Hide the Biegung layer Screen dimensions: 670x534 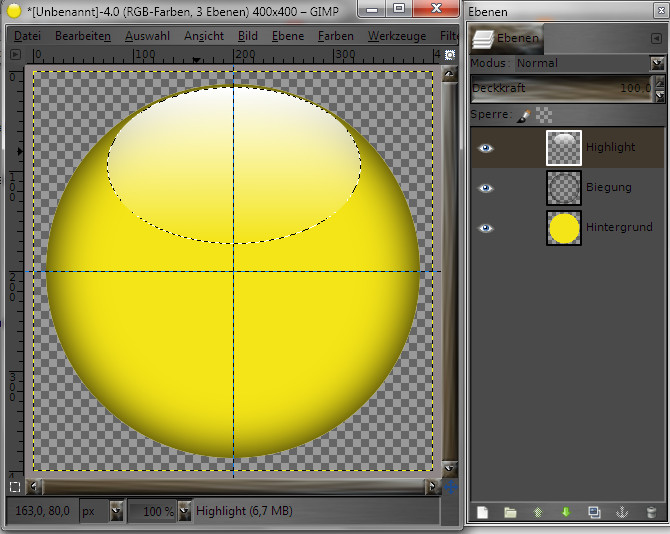486,187
